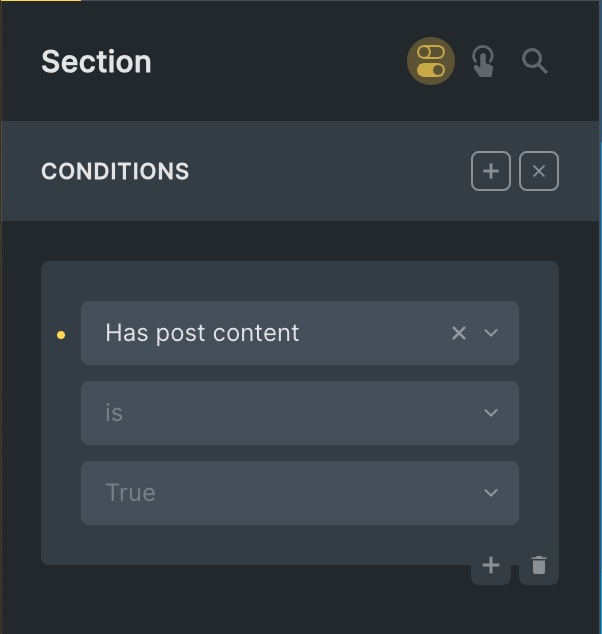Click the condition group card background
602x634 pixels.
[250, 545]
